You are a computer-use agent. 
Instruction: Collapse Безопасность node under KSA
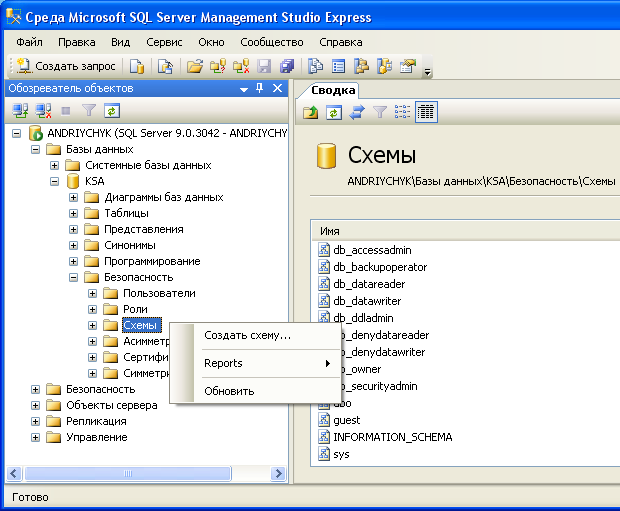coord(73,278)
